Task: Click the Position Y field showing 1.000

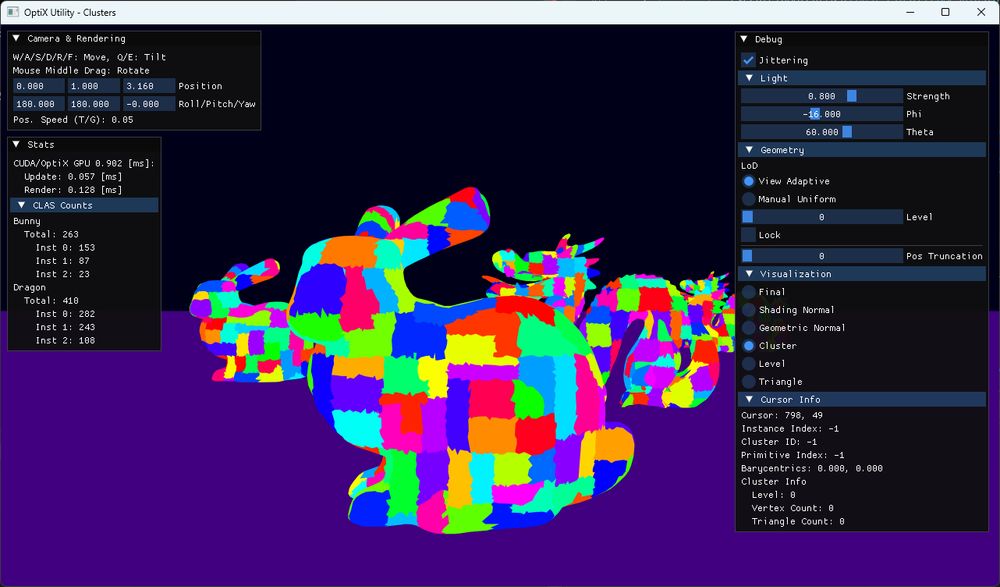Action: tap(94, 85)
